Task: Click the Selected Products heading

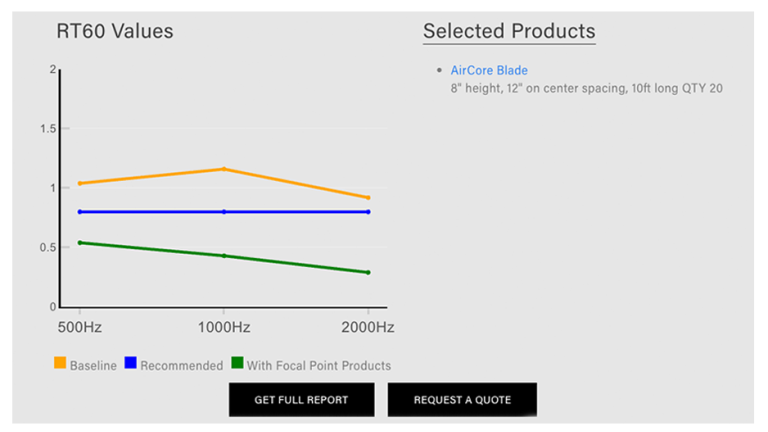Action: (509, 31)
